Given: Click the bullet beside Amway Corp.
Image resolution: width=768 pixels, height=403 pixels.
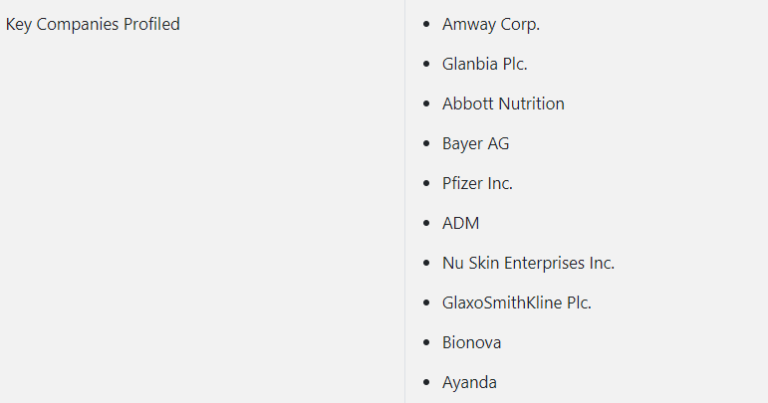Looking at the screenshot, I should (x=427, y=25).
